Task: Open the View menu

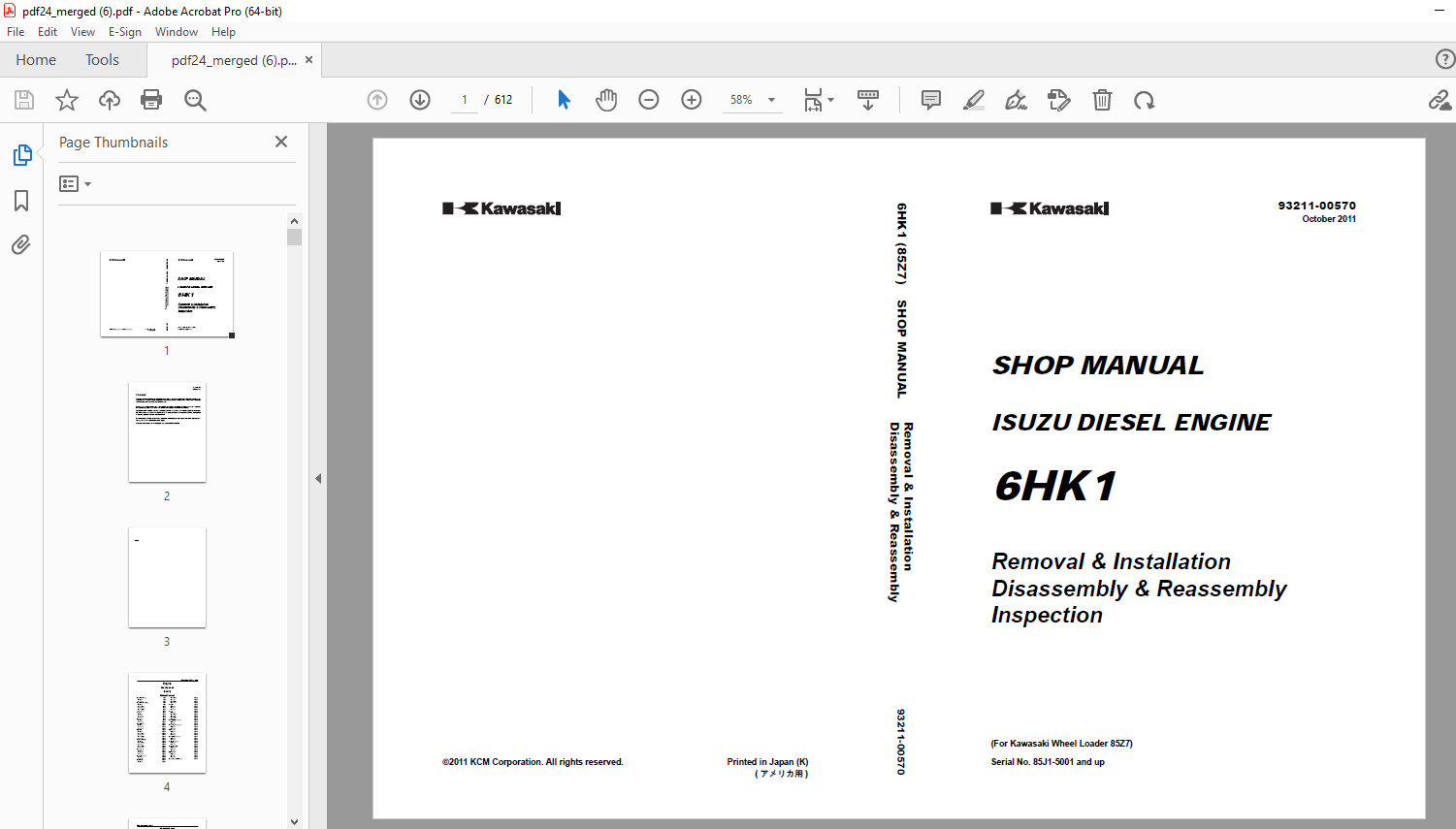Action: 82,32
